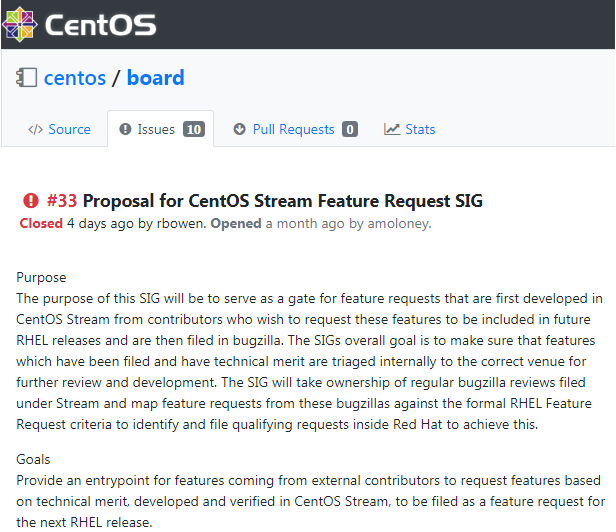Open the Stats tab

[410, 129]
